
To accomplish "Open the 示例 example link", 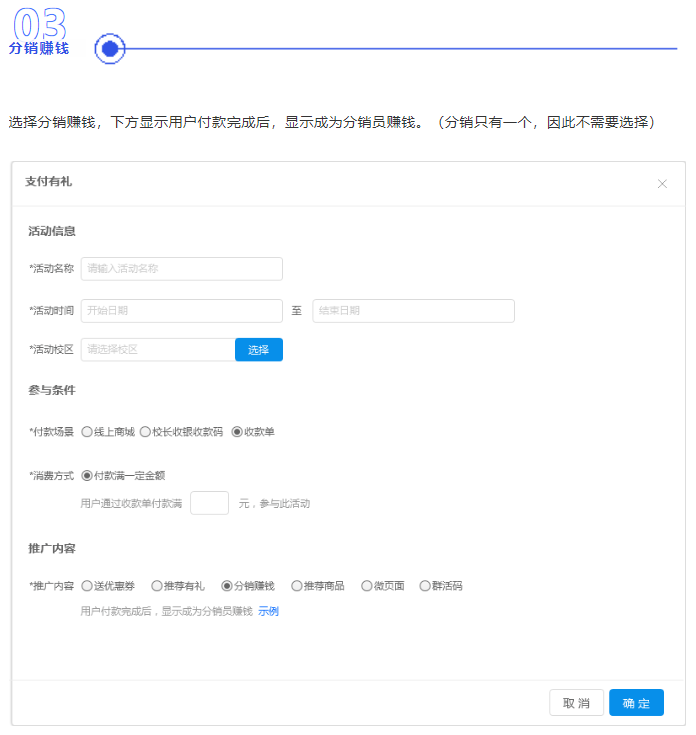I will (x=268, y=611).
